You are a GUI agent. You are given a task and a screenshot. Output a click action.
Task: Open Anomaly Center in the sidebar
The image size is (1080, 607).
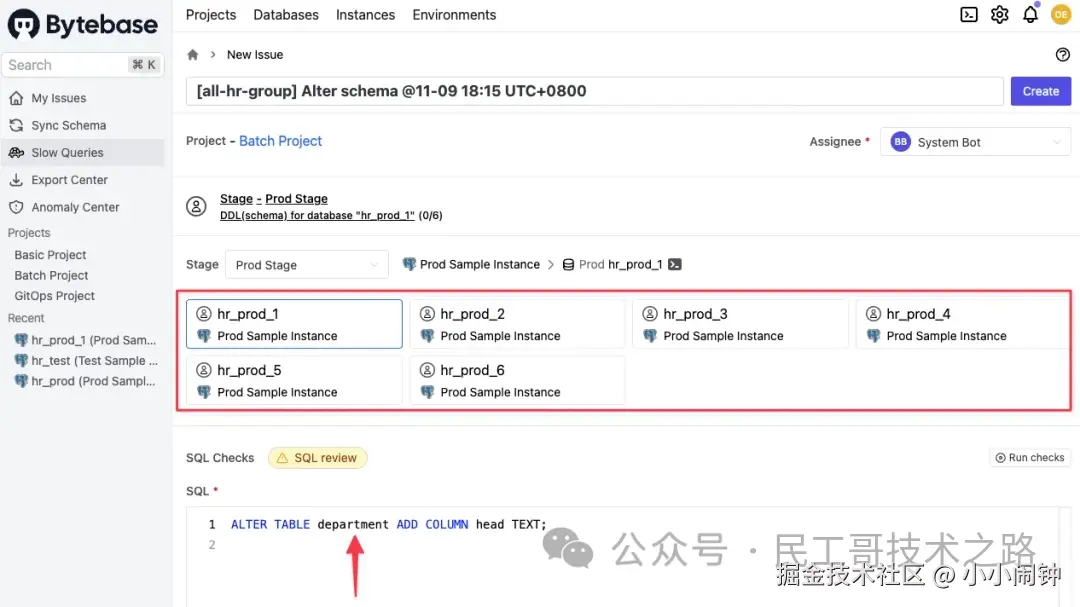(83, 207)
